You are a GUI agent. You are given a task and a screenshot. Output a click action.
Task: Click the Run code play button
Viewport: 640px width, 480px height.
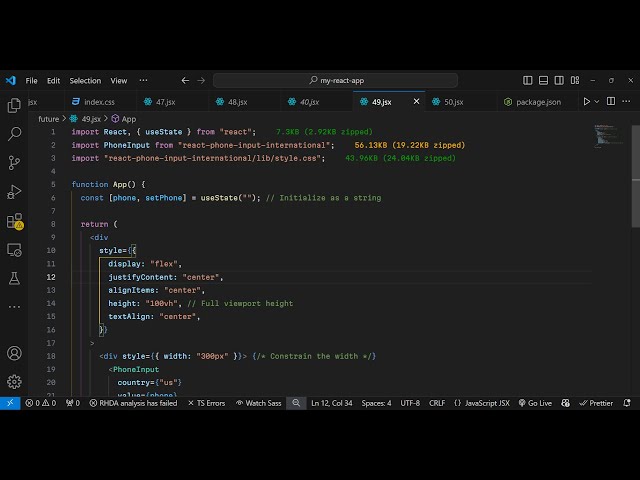pos(587,101)
